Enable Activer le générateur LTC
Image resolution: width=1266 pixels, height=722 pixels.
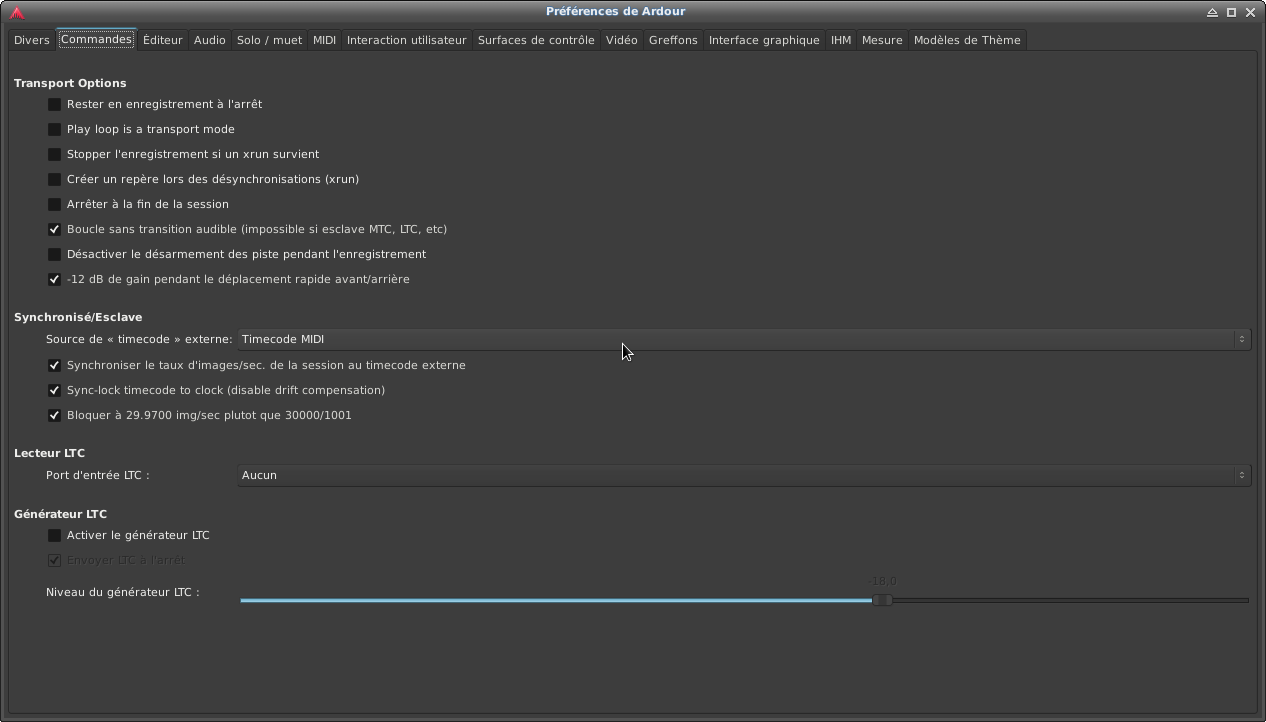click(x=55, y=535)
